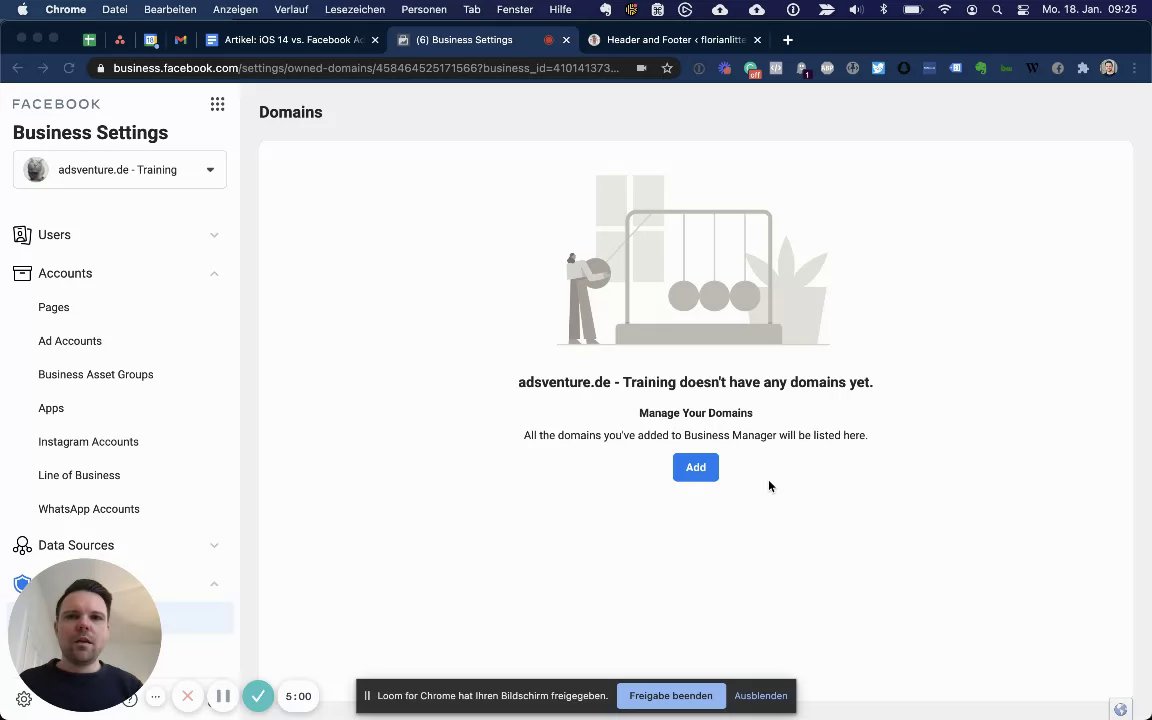Open the Chrome profile avatar
1152x720 pixels.
point(1109,68)
